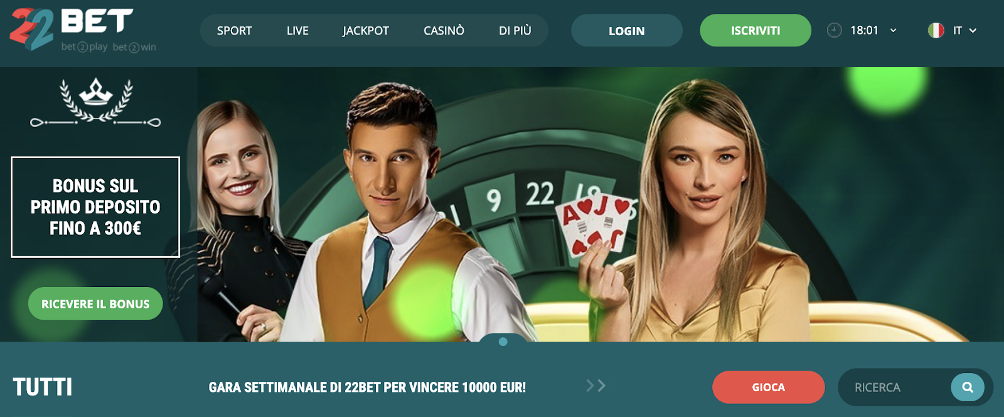Click the RICEVERE IL BONUS button
Viewport: 1004px width, 418px height.
coord(95,304)
